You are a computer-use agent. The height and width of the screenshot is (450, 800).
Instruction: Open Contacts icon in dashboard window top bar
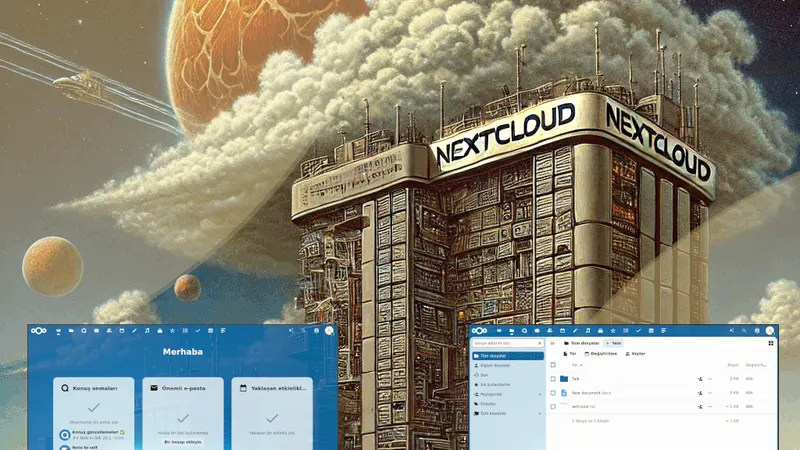pyautogui.click(x=109, y=331)
